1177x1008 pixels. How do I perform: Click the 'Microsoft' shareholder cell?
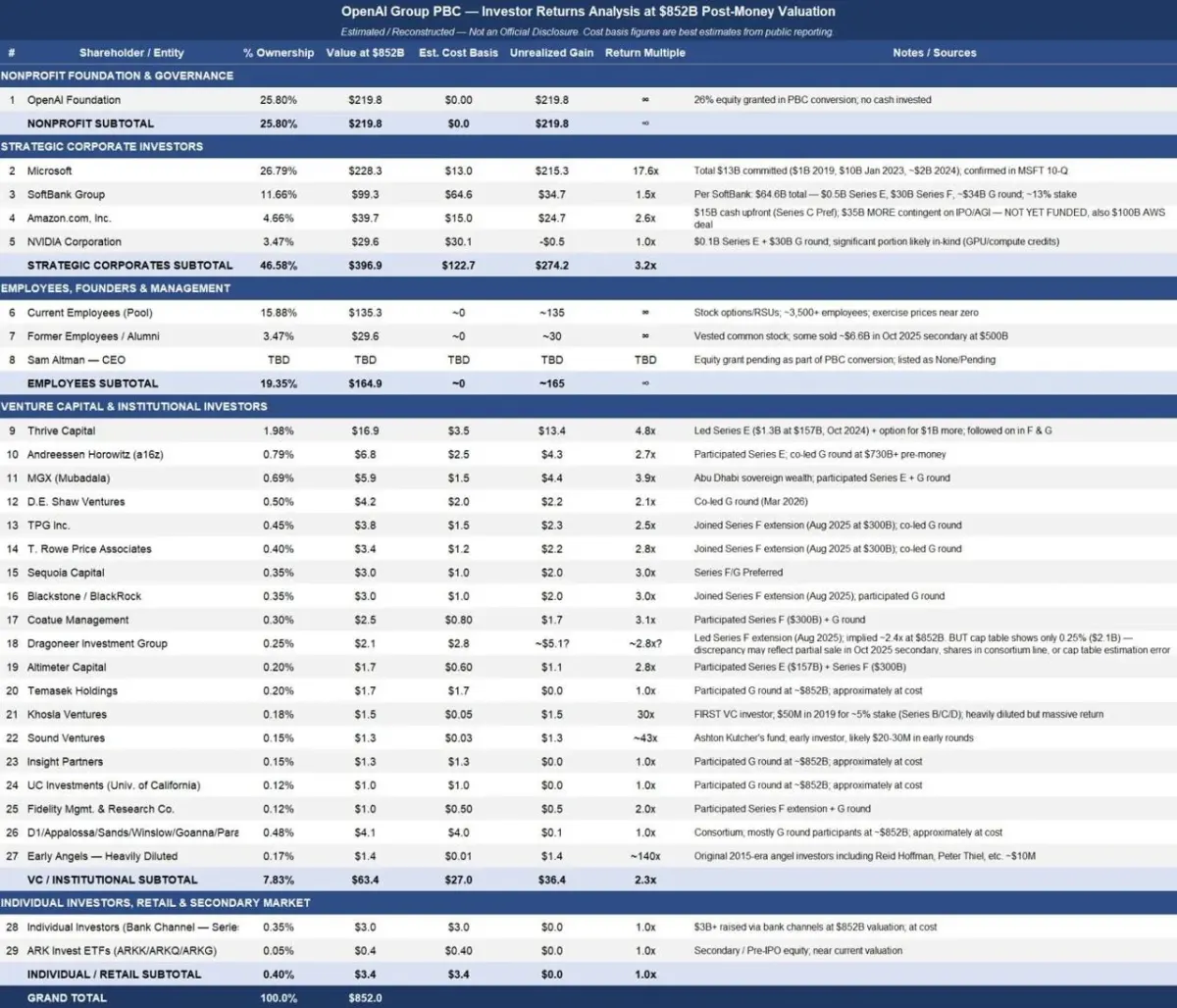pos(49,171)
